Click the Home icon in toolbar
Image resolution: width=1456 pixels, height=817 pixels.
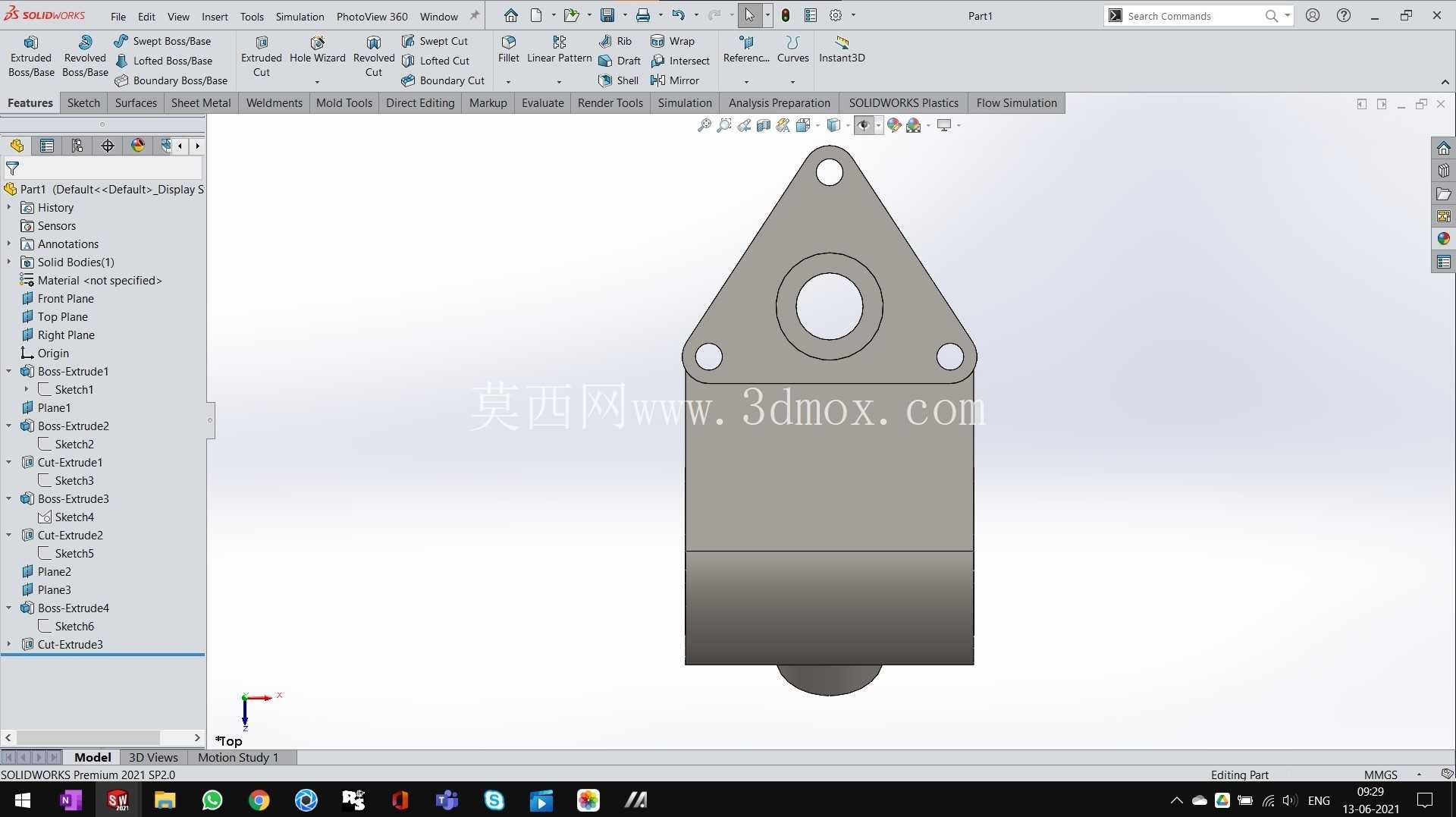511,15
